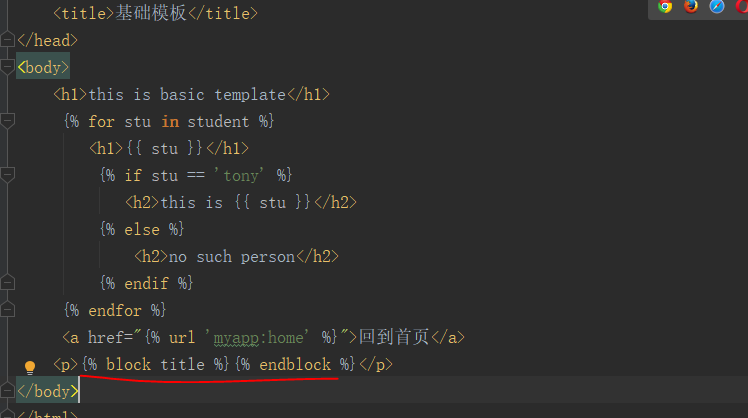Click the highlighted opening body tag
Viewport: 748px width, 418px height.
point(43,67)
